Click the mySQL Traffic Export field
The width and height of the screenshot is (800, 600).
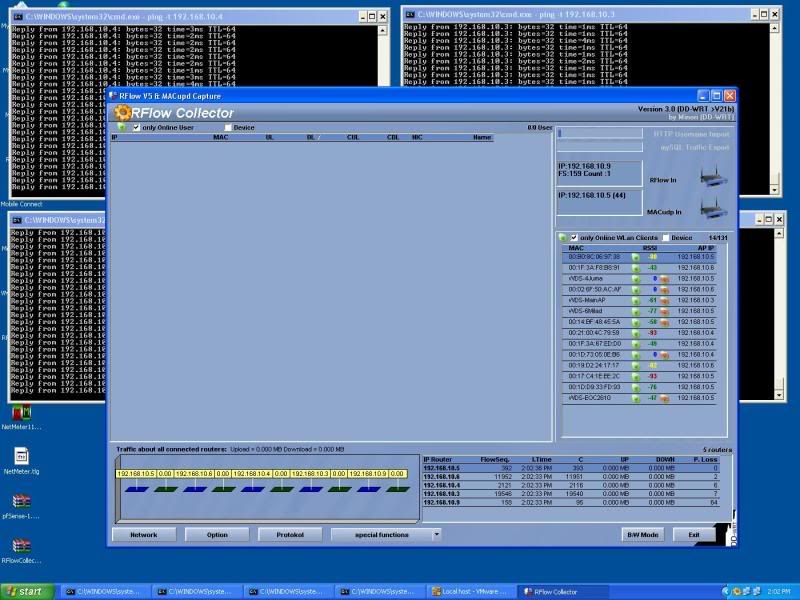tap(600, 147)
